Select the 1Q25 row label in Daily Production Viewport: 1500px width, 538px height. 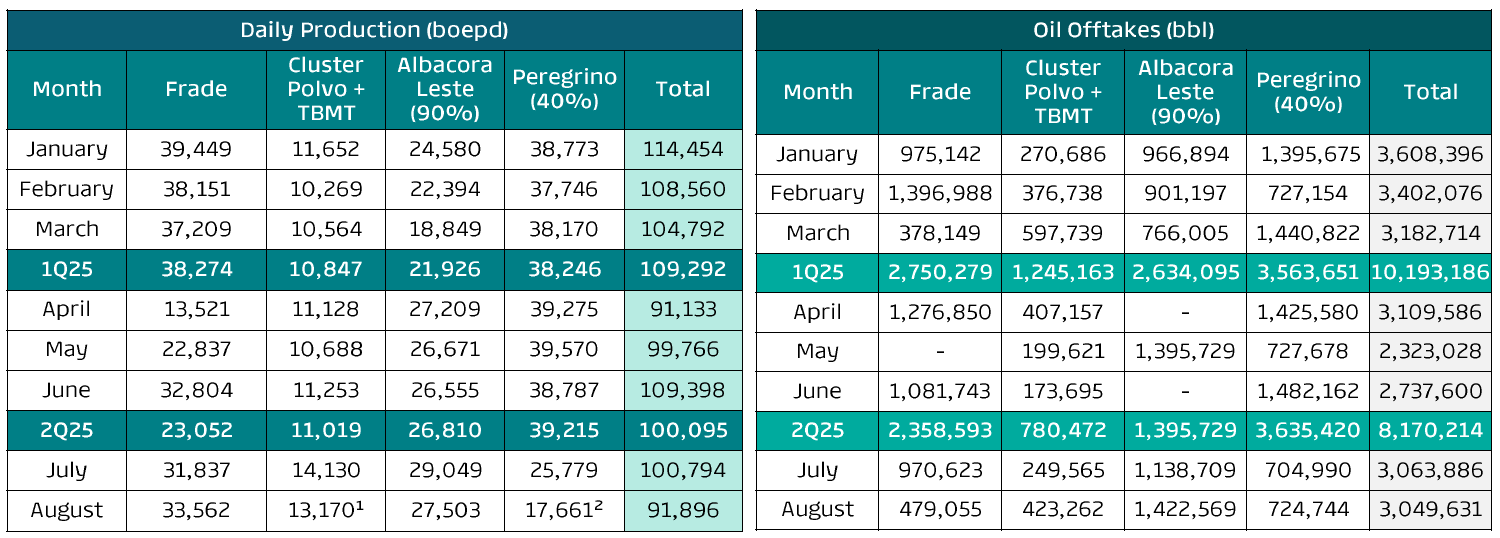coord(67,269)
